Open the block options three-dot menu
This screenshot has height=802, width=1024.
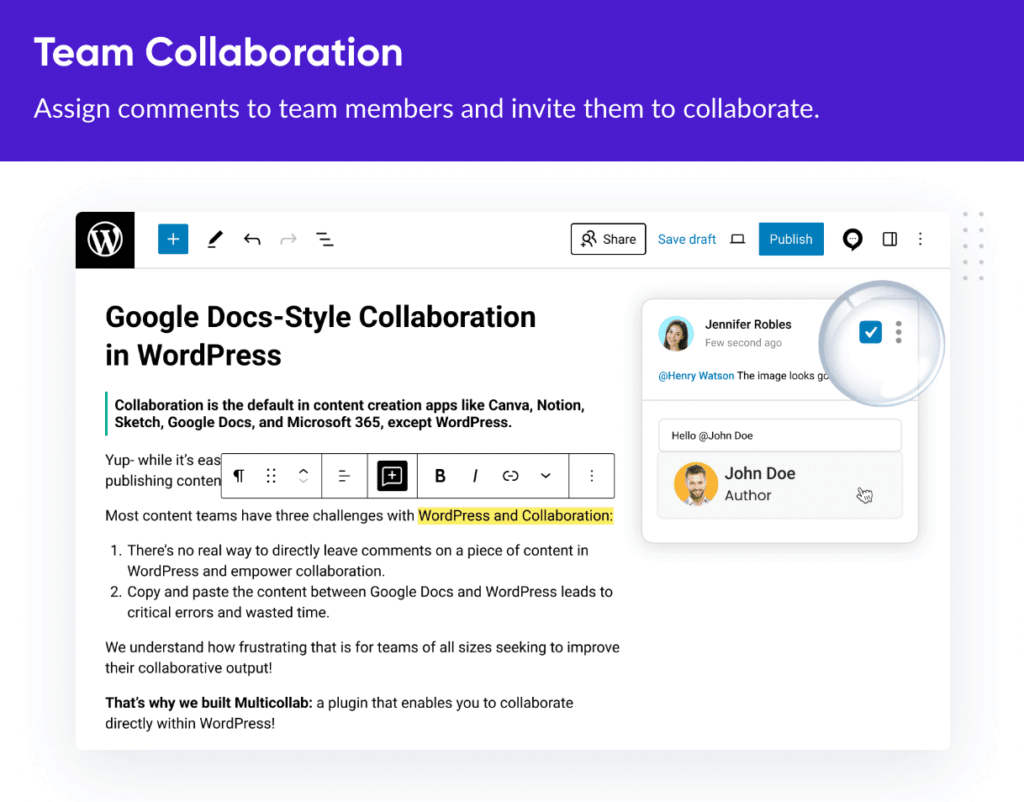pos(592,476)
